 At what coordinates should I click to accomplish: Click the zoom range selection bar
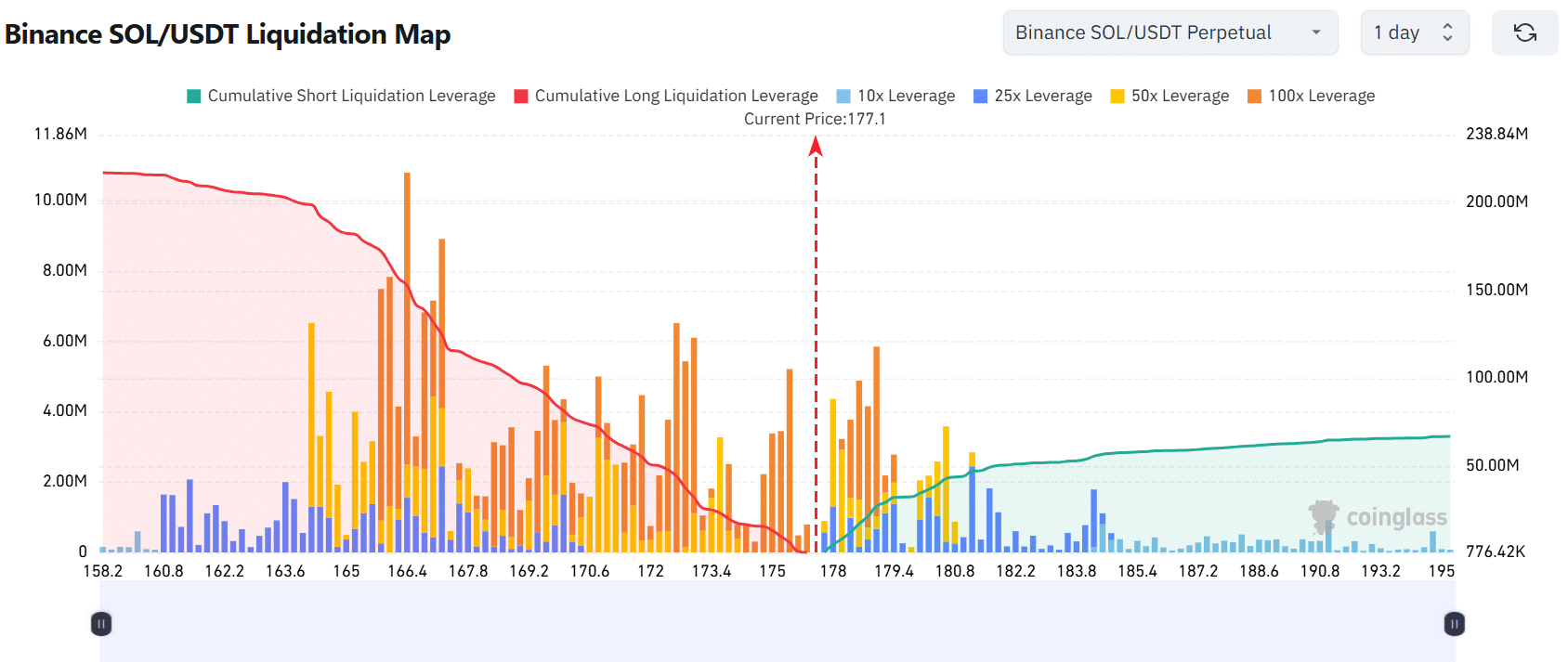(x=777, y=622)
